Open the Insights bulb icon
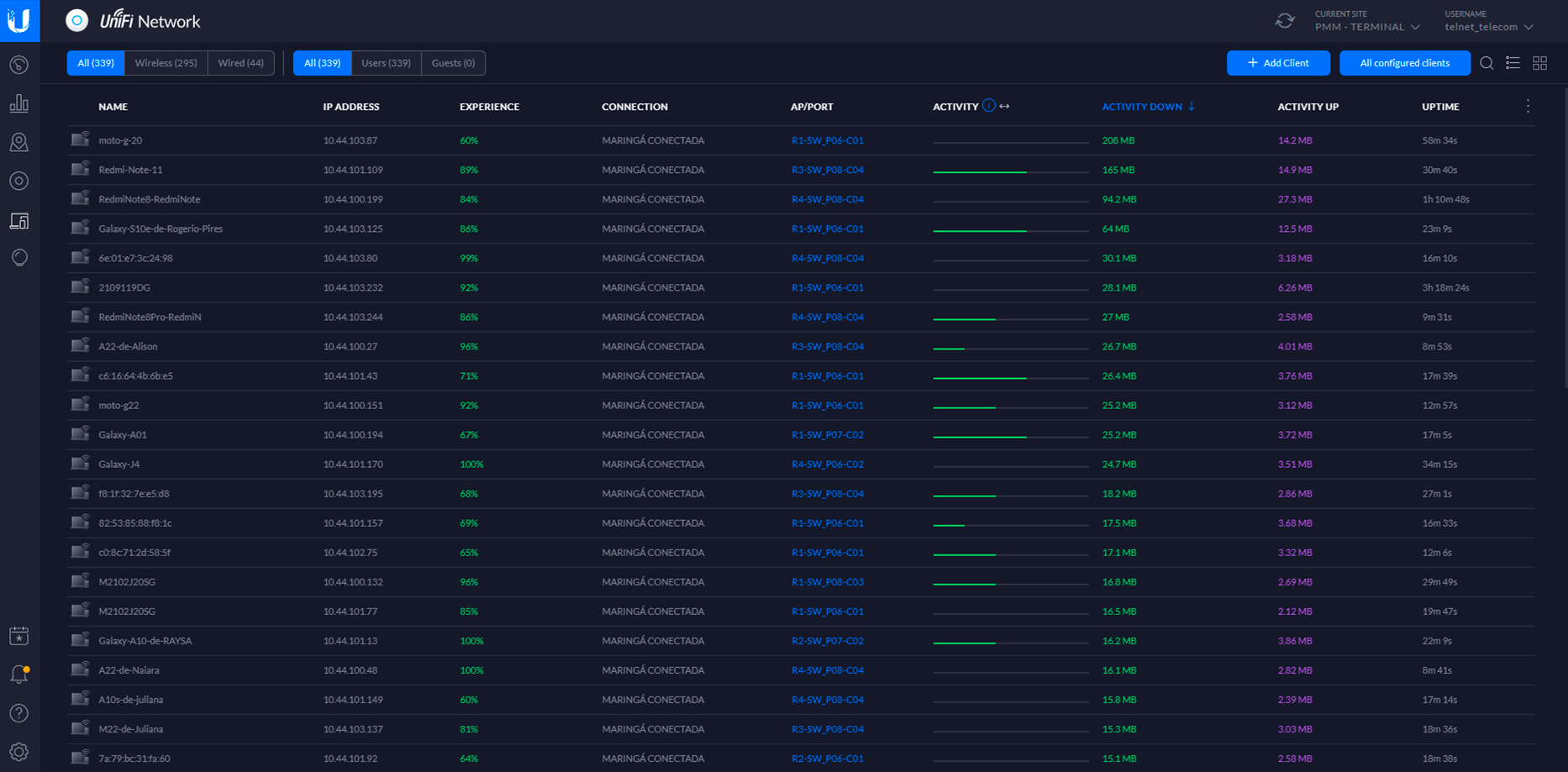 (19, 257)
